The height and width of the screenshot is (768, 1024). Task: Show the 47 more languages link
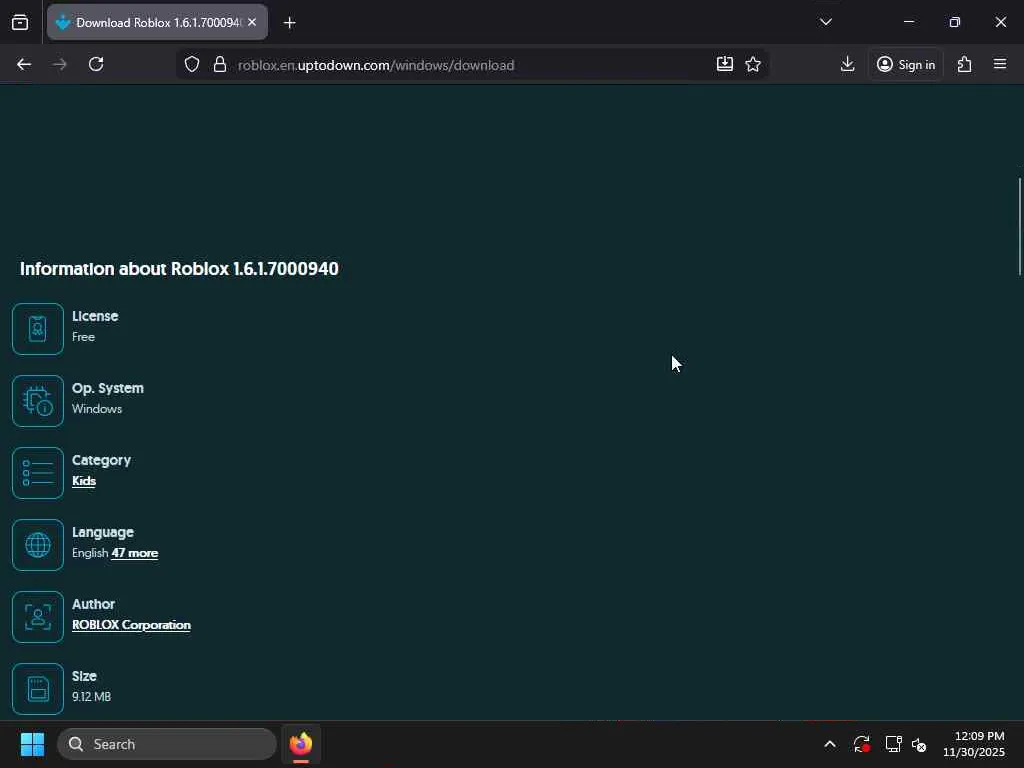tap(135, 553)
